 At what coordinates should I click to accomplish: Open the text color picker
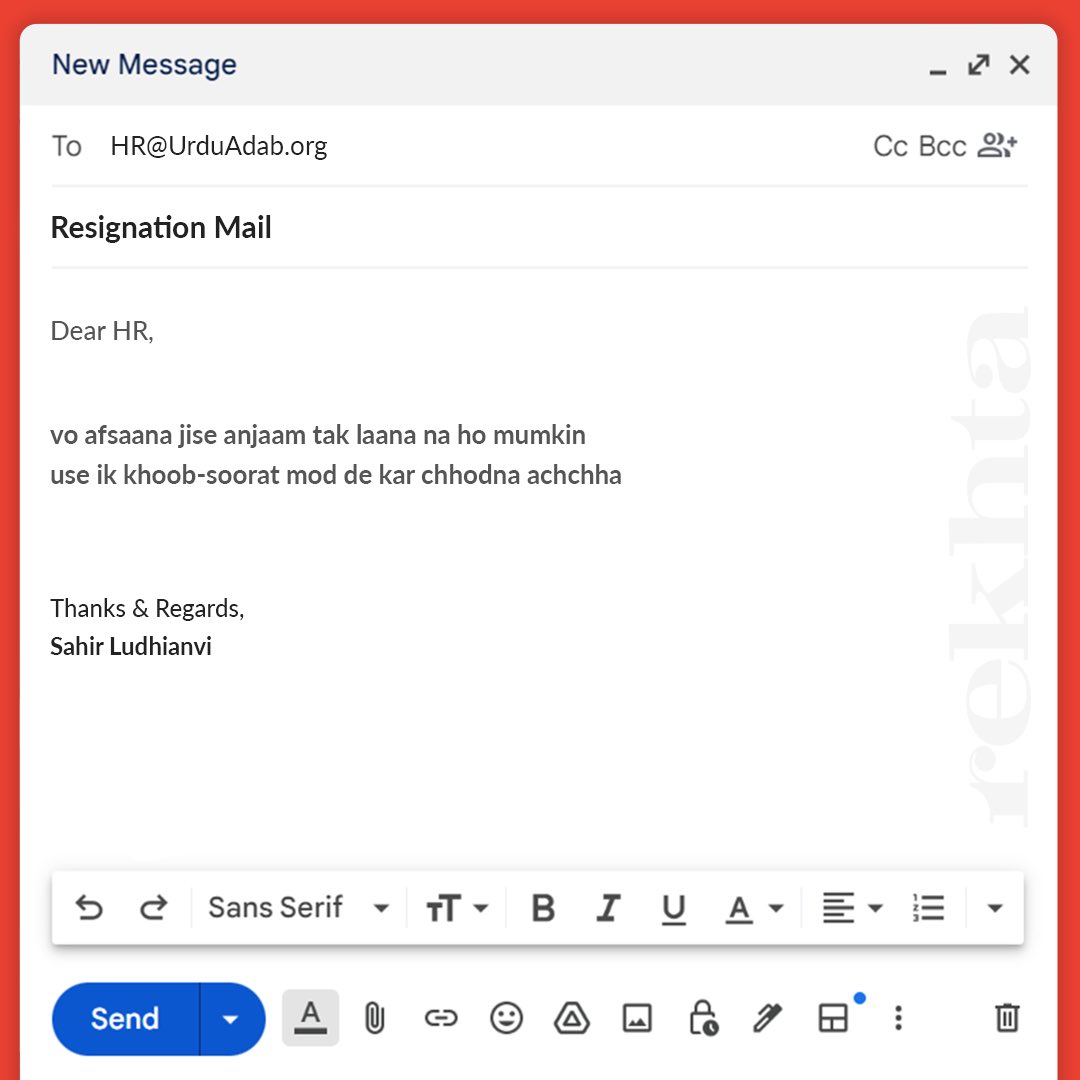coord(755,908)
